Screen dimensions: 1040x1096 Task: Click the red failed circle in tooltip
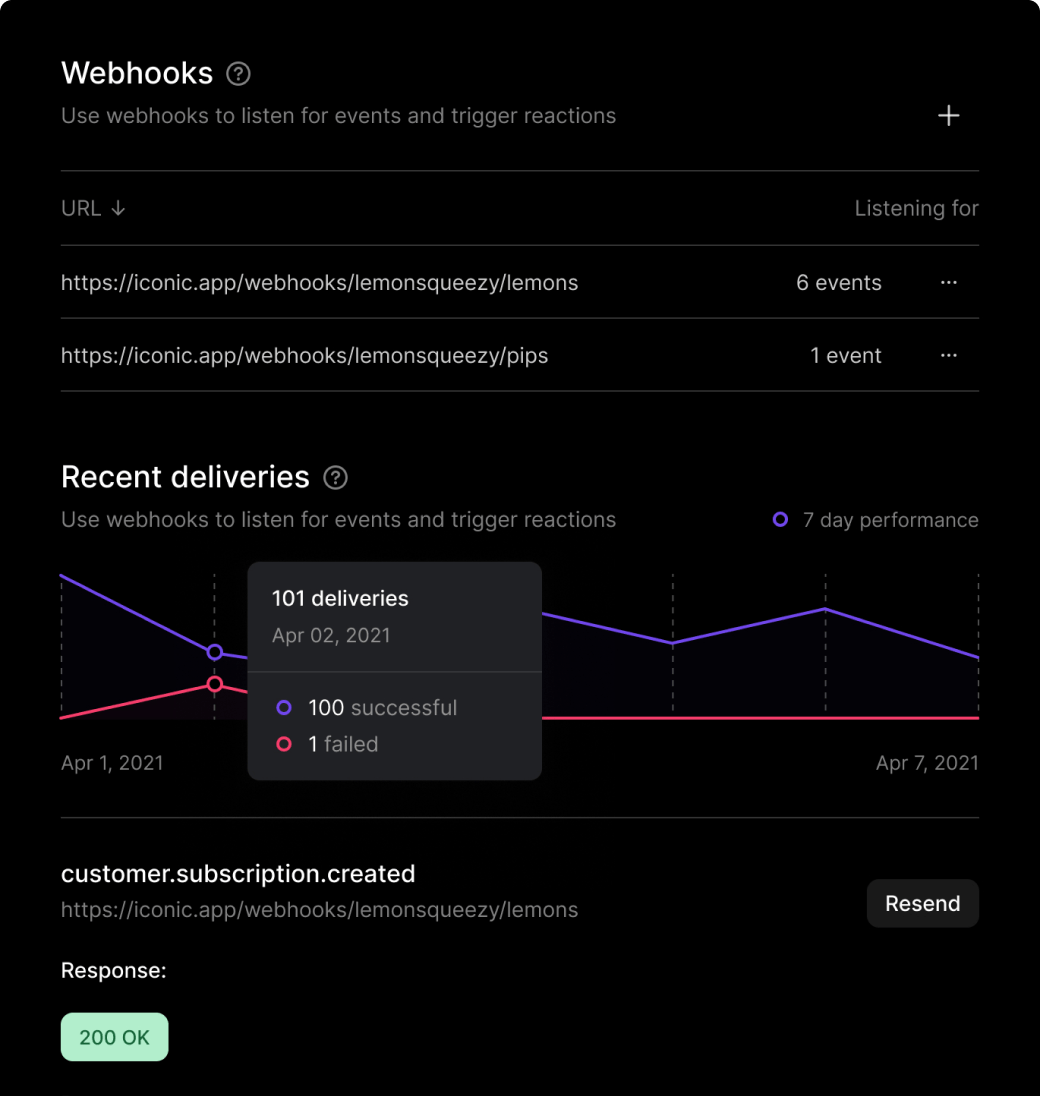pyautogui.click(x=284, y=744)
